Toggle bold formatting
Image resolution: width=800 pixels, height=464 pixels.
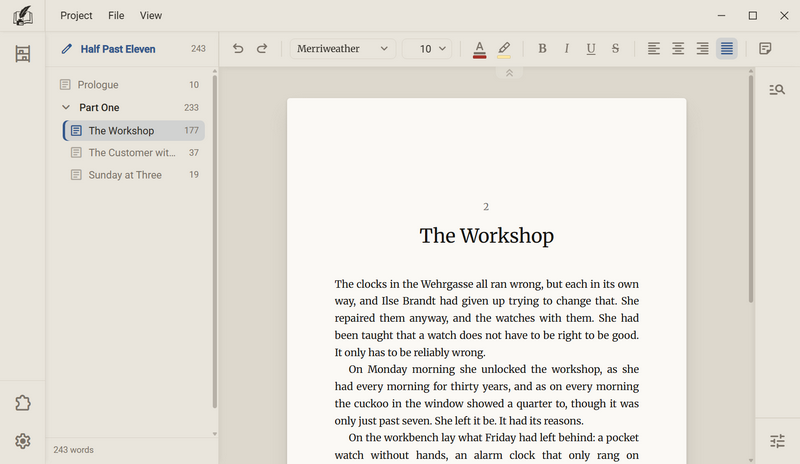[542, 48]
